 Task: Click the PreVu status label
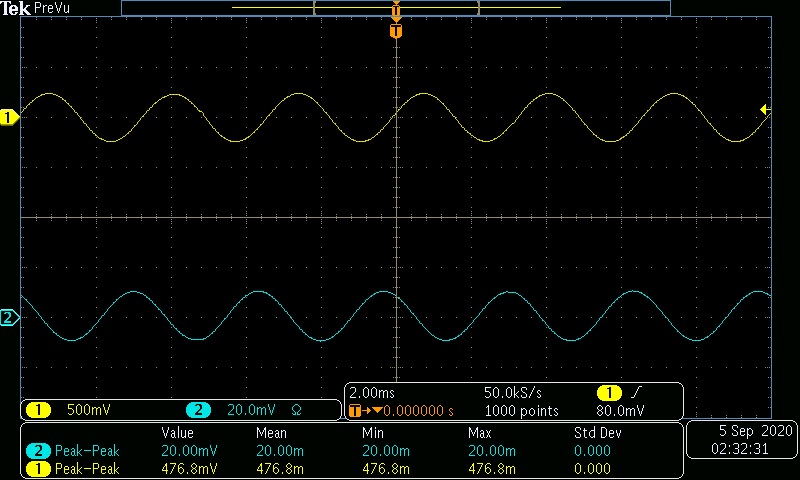pyautogui.click(x=52, y=8)
